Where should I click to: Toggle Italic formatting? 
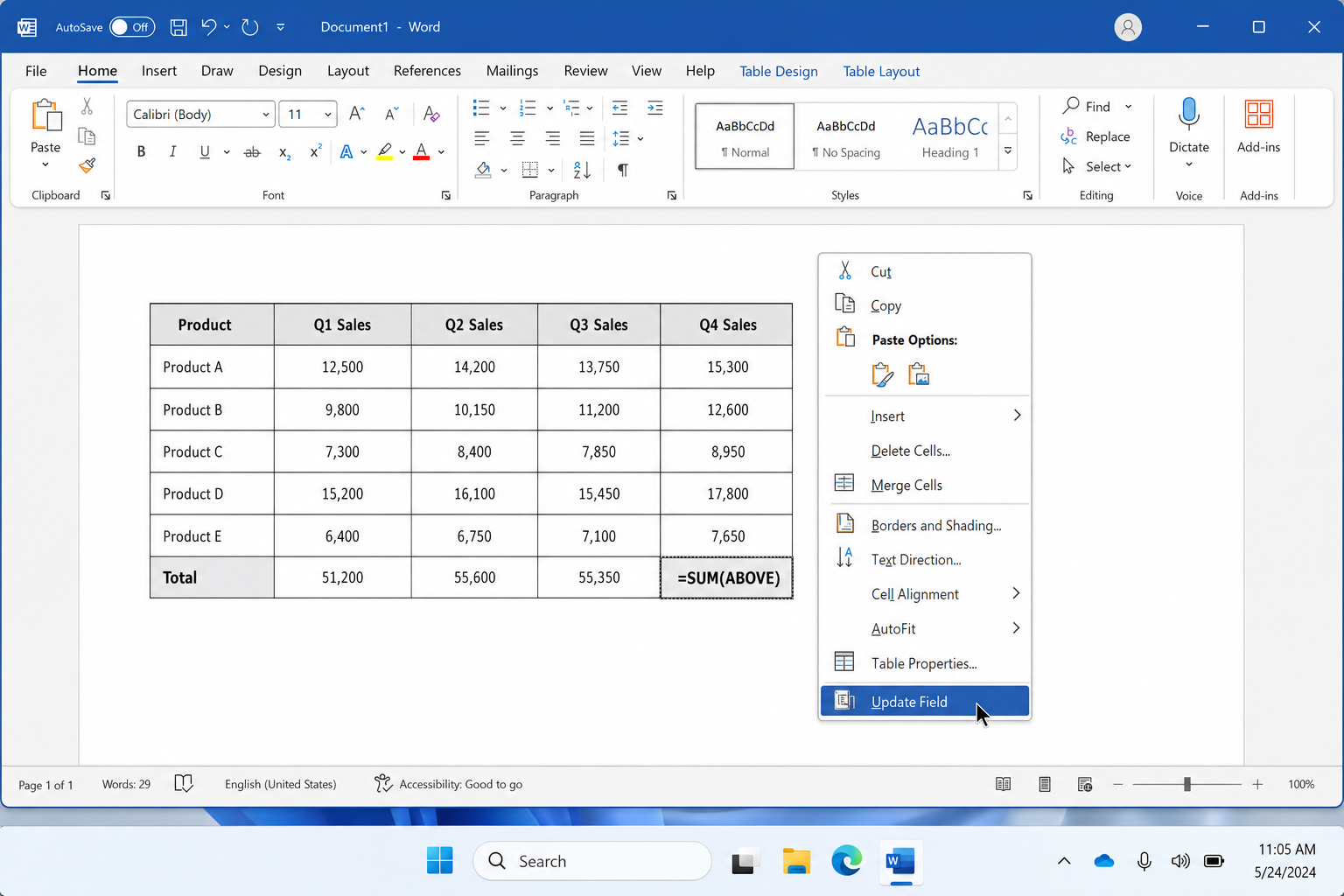pos(173,152)
